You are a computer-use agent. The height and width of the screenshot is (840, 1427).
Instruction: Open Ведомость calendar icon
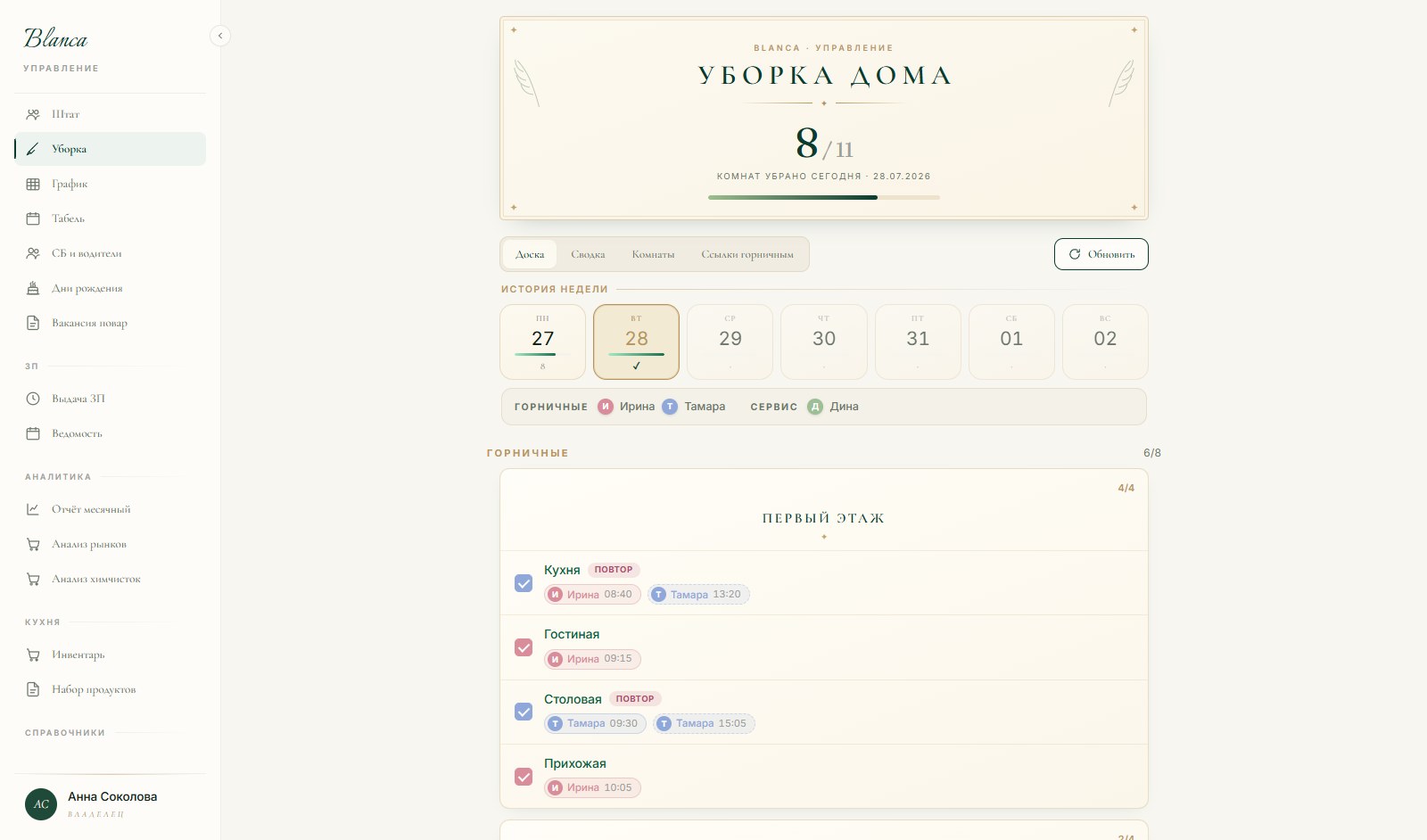[x=33, y=433]
